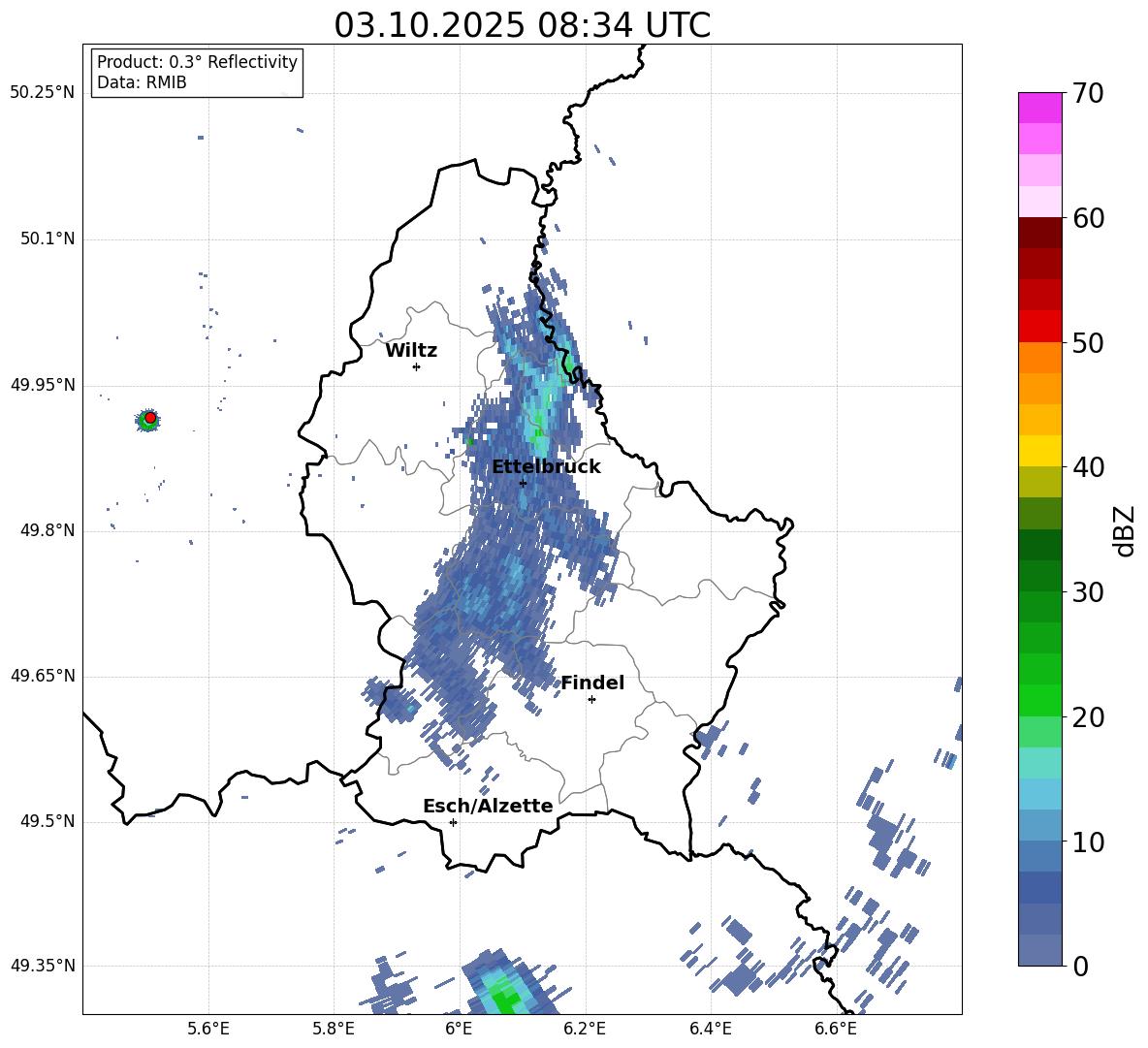Click the dBZ colorbar axis label
The width and height of the screenshot is (1148, 1048).
coord(1124,530)
